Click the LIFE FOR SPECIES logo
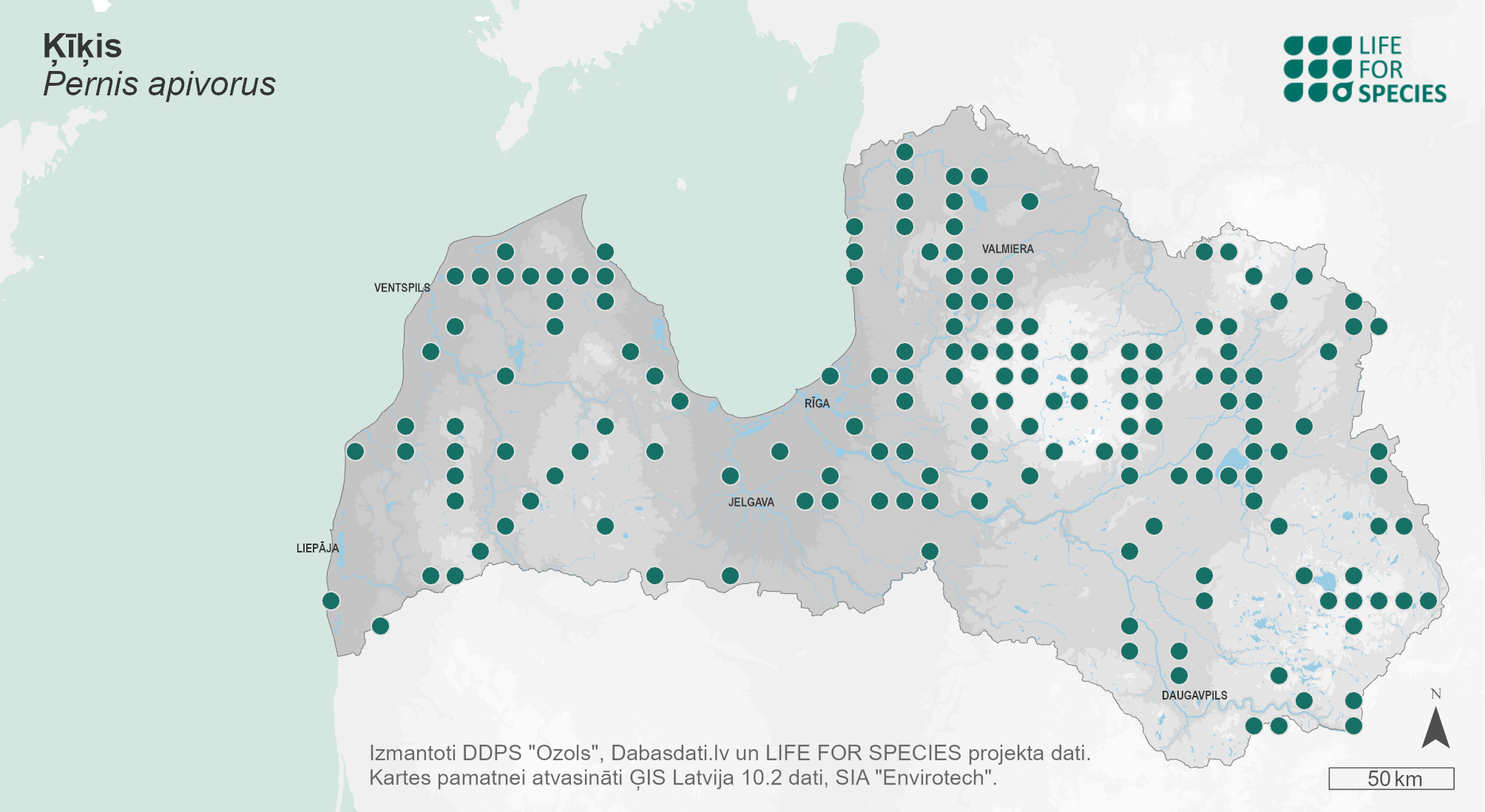 [x=1364, y=70]
